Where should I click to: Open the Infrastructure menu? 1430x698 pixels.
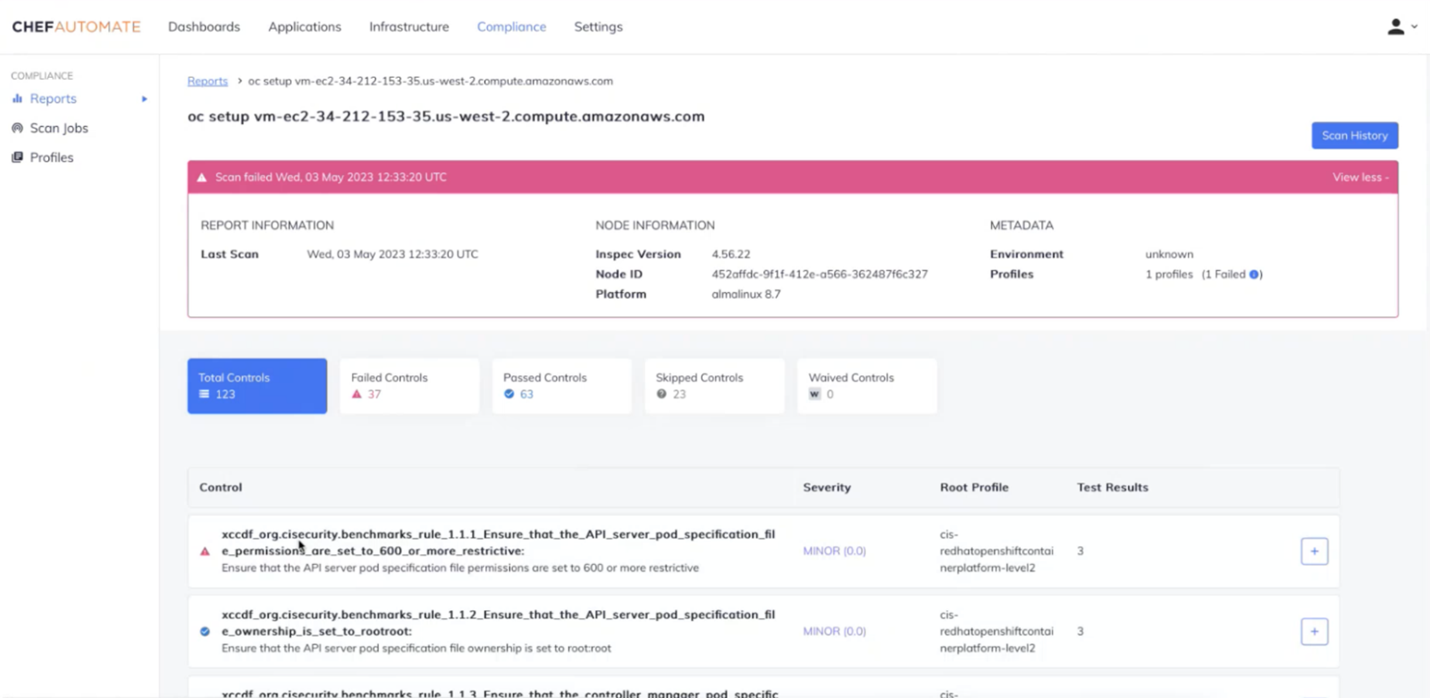pyautogui.click(x=408, y=27)
